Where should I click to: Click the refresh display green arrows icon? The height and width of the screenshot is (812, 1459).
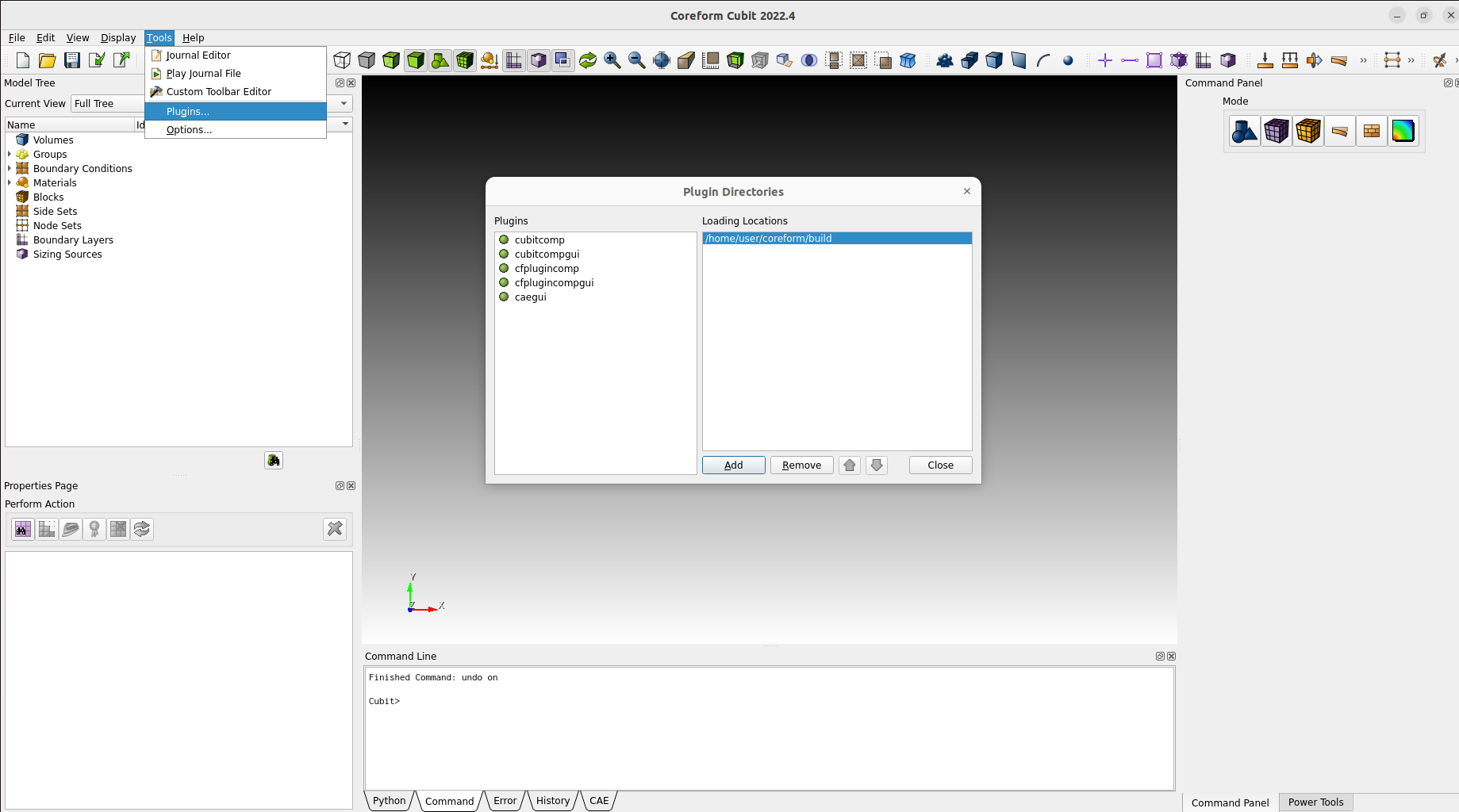[588, 60]
